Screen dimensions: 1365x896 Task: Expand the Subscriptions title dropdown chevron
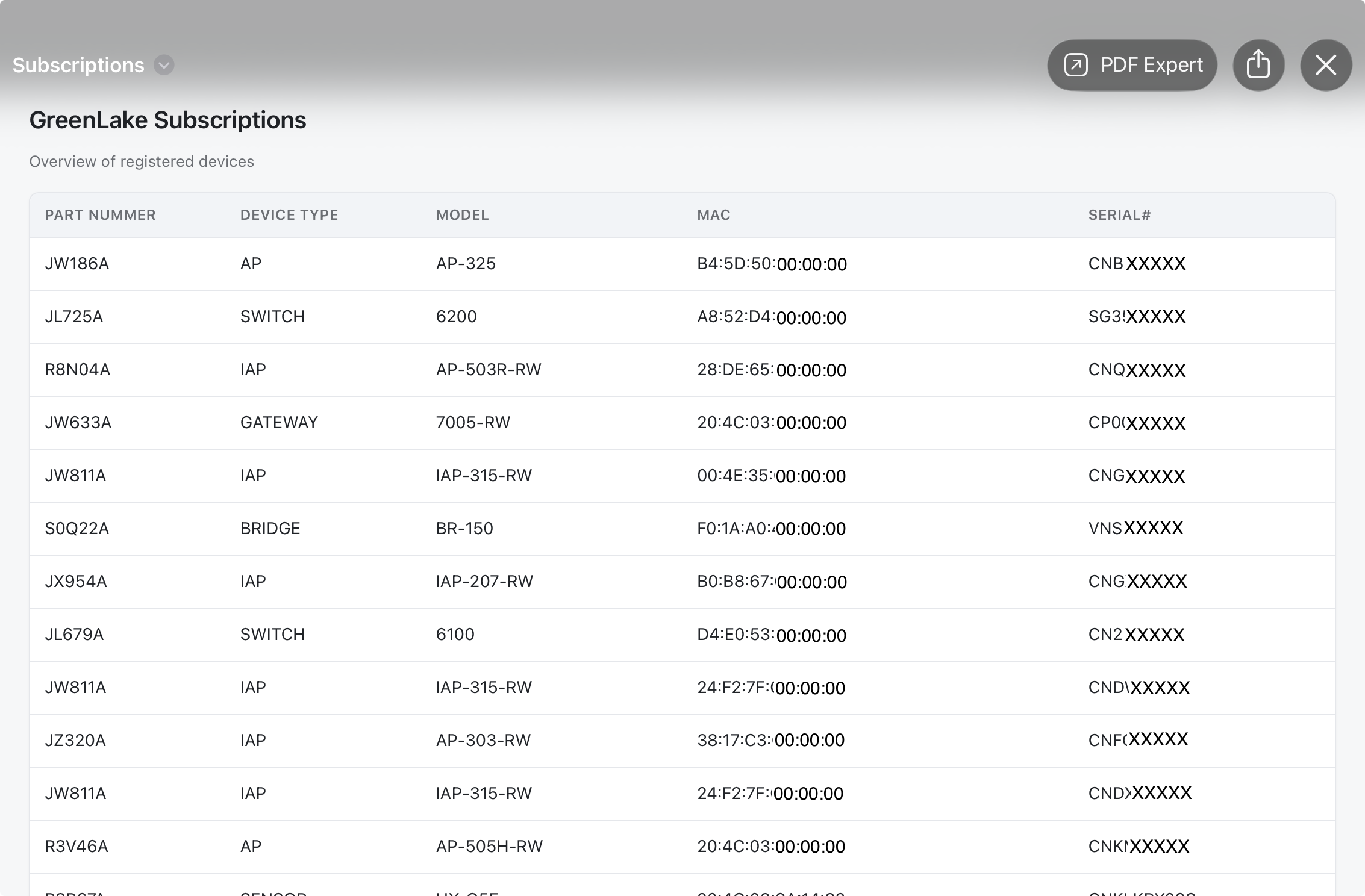pos(164,65)
